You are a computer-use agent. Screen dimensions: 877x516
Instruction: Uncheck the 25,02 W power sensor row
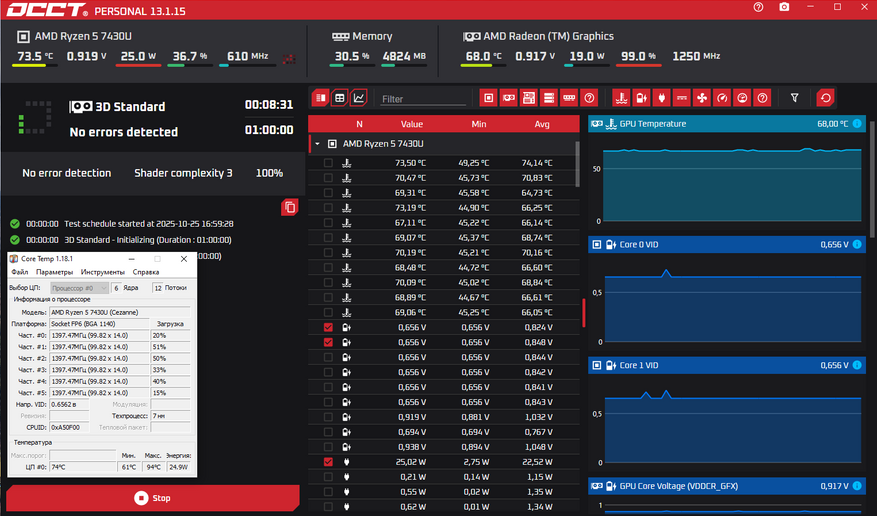click(x=328, y=462)
